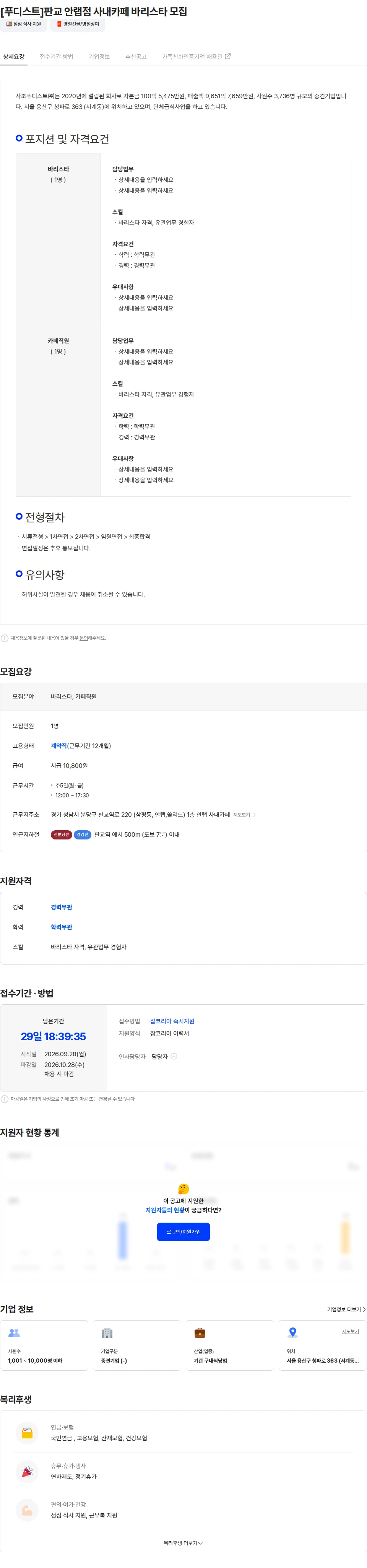Switch to the 접수기간·방법 tab
Image resolution: width=367 pixels, height=1568 pixels.
(57, 57)
